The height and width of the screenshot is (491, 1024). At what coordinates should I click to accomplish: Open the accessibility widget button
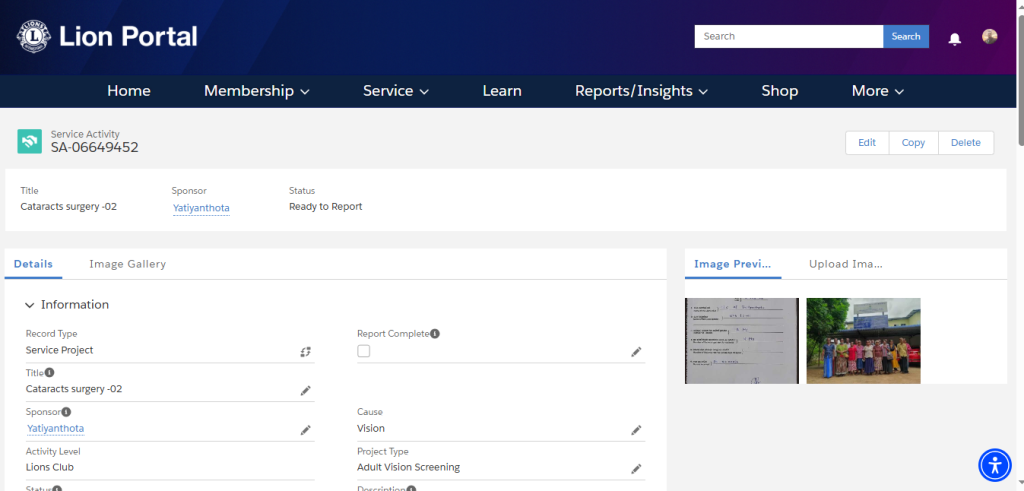(995, 465)
